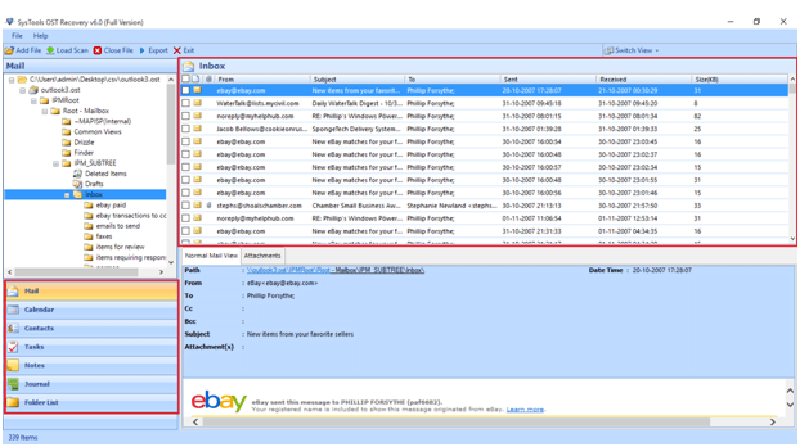Tick checkbox for noreply@myhelphub.com 11:08:54 email
This screenshot has height=448, width=798.
pyautogui.click(x=186, y=218)
